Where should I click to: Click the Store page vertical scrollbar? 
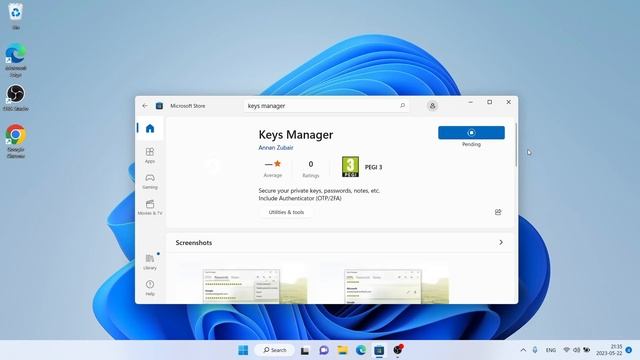click(516, 145)
